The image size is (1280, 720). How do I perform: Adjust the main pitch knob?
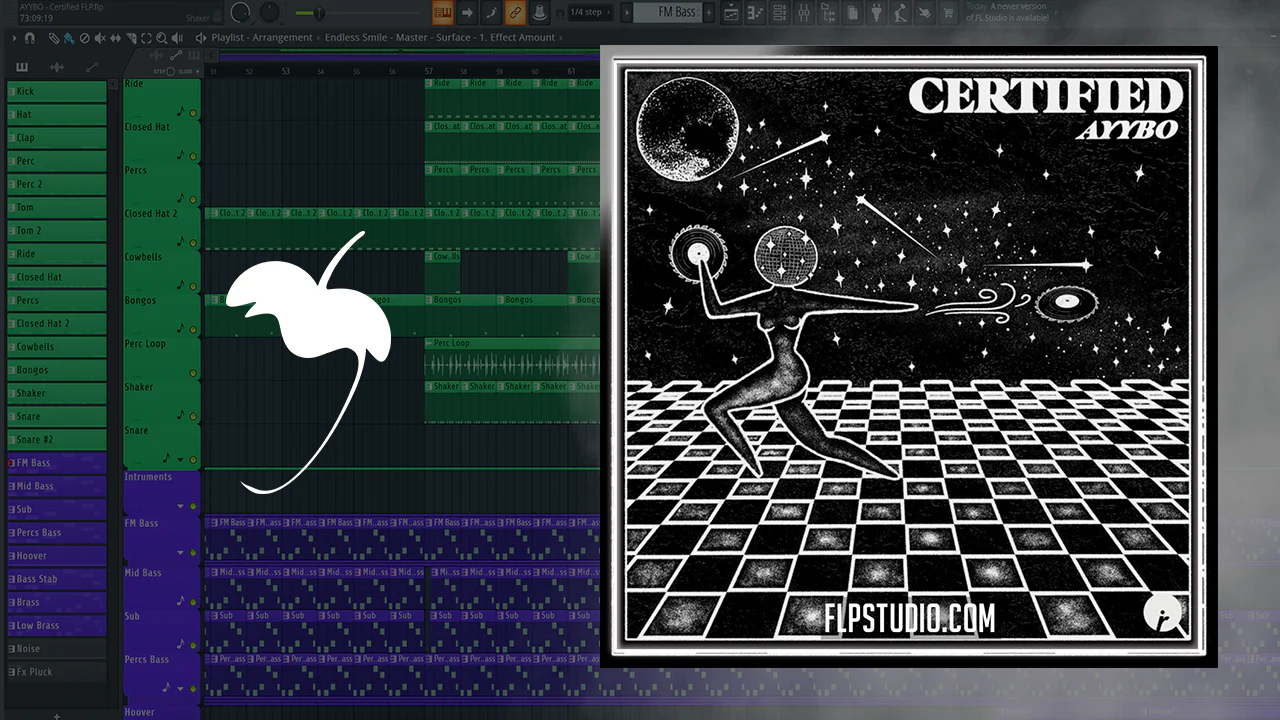tap(270, 12)
